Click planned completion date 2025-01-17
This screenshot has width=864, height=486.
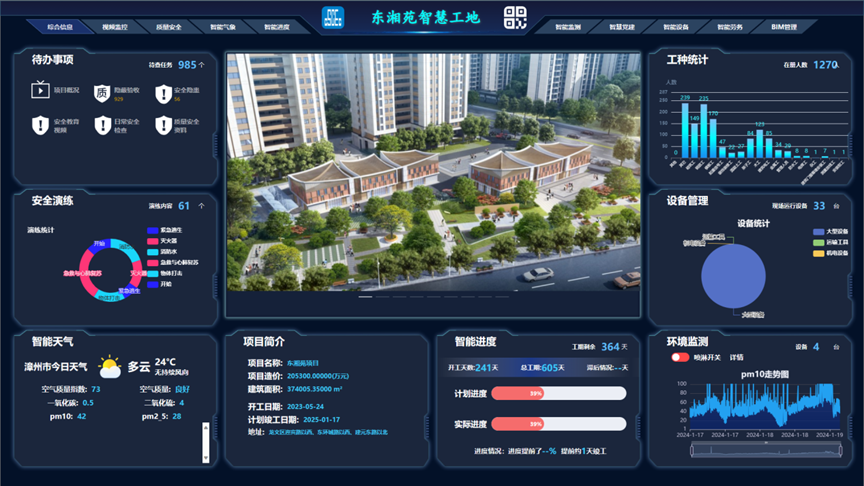321,420
